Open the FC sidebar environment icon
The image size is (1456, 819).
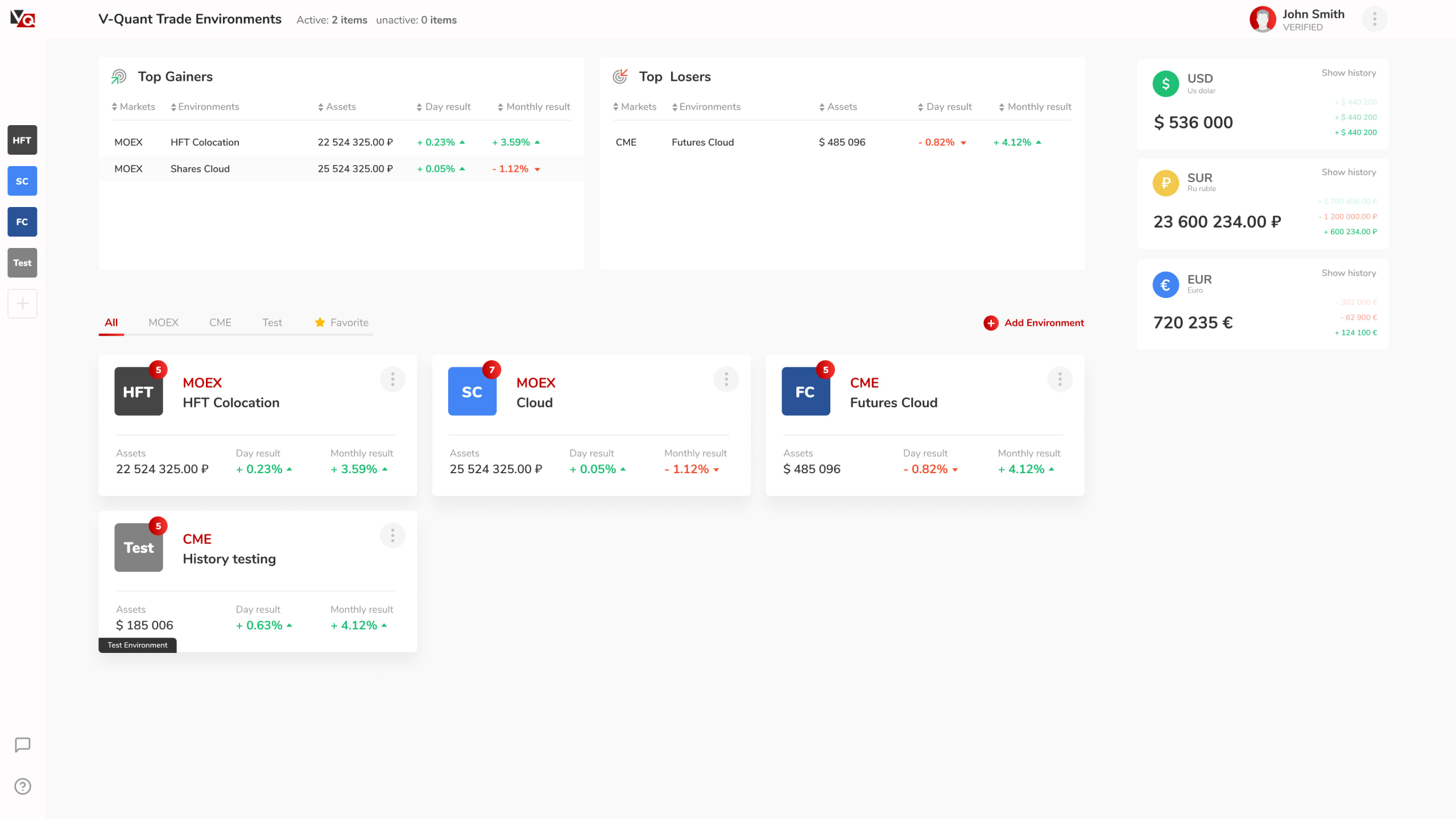click(x=22, y=222)
